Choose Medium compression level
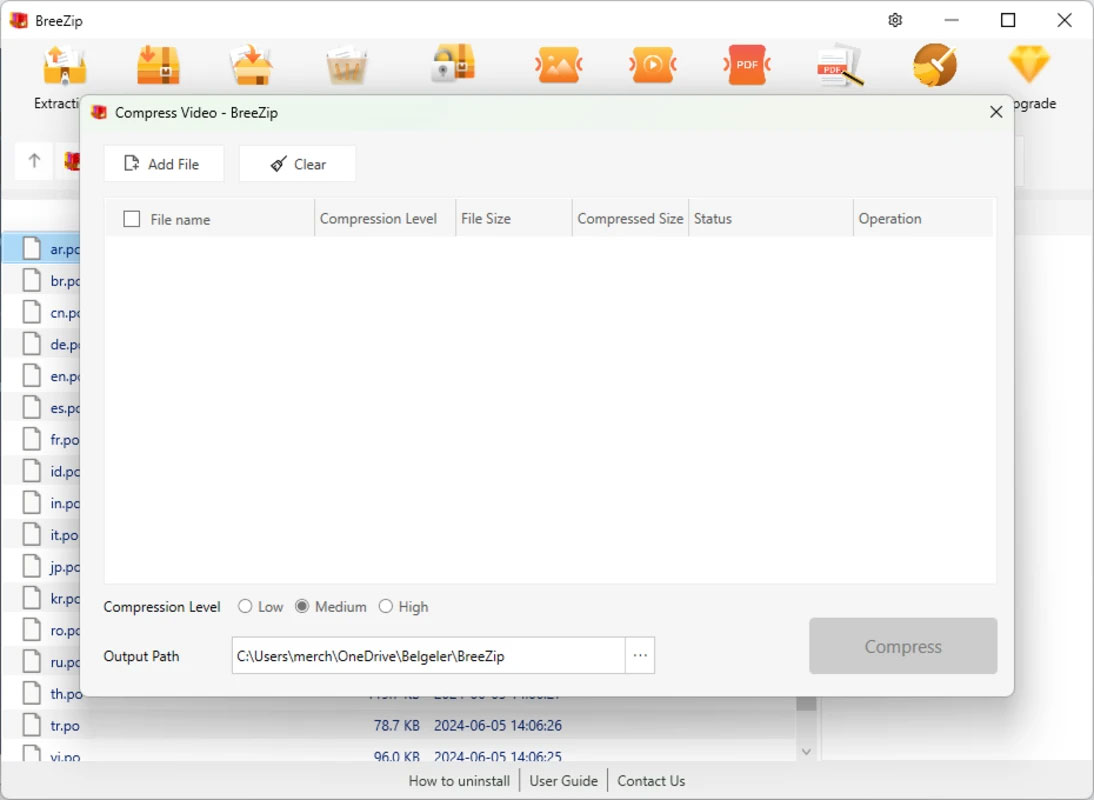The height and width of the screenshot is (800, 1094). (302, 607)
